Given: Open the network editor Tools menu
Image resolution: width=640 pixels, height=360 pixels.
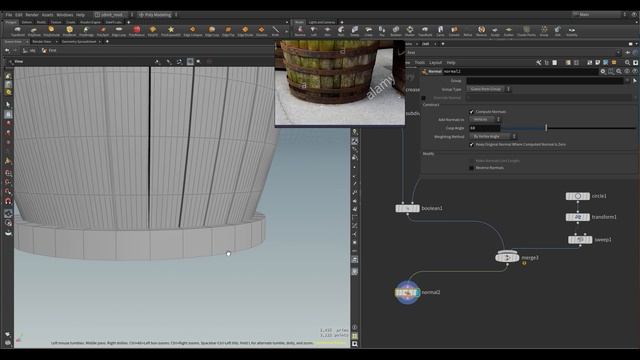Looking at the screenshot, I should pyautogui.click(x=420, y=62).
